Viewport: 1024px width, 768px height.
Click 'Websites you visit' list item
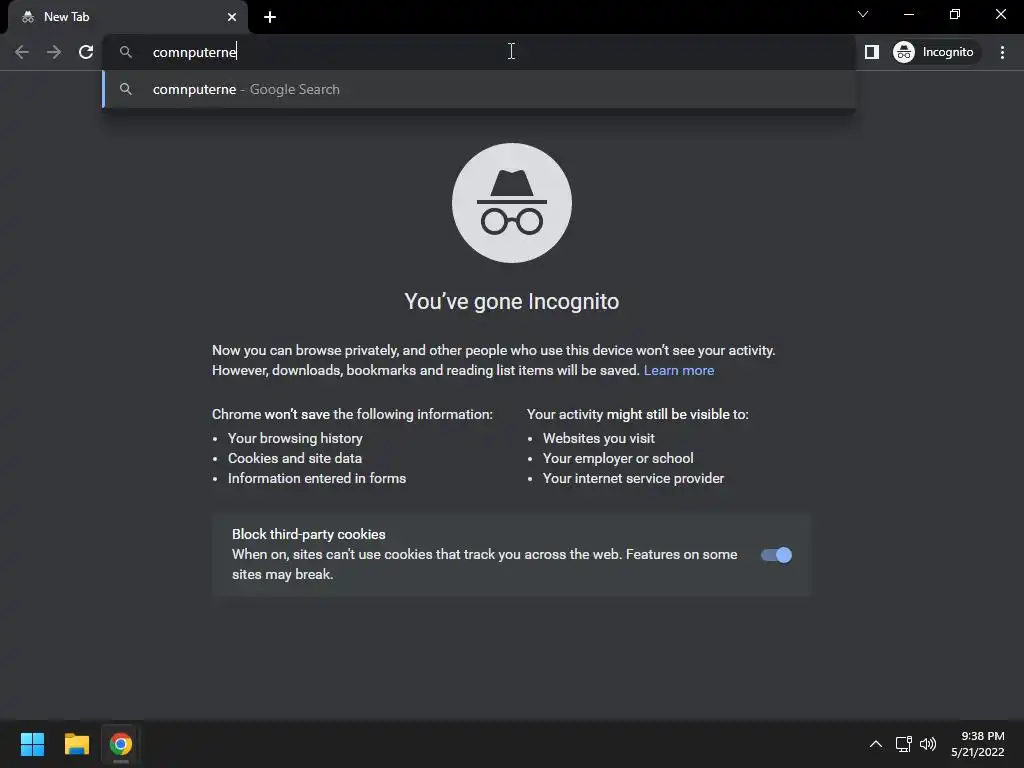click(x=598, y=438)
